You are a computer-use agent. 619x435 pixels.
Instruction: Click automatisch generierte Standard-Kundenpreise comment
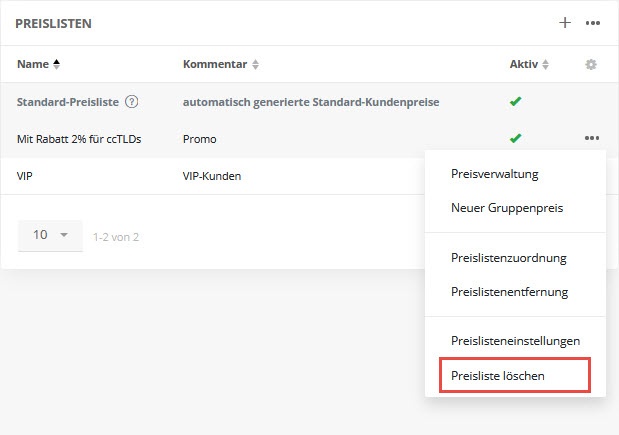coord(311,102)
